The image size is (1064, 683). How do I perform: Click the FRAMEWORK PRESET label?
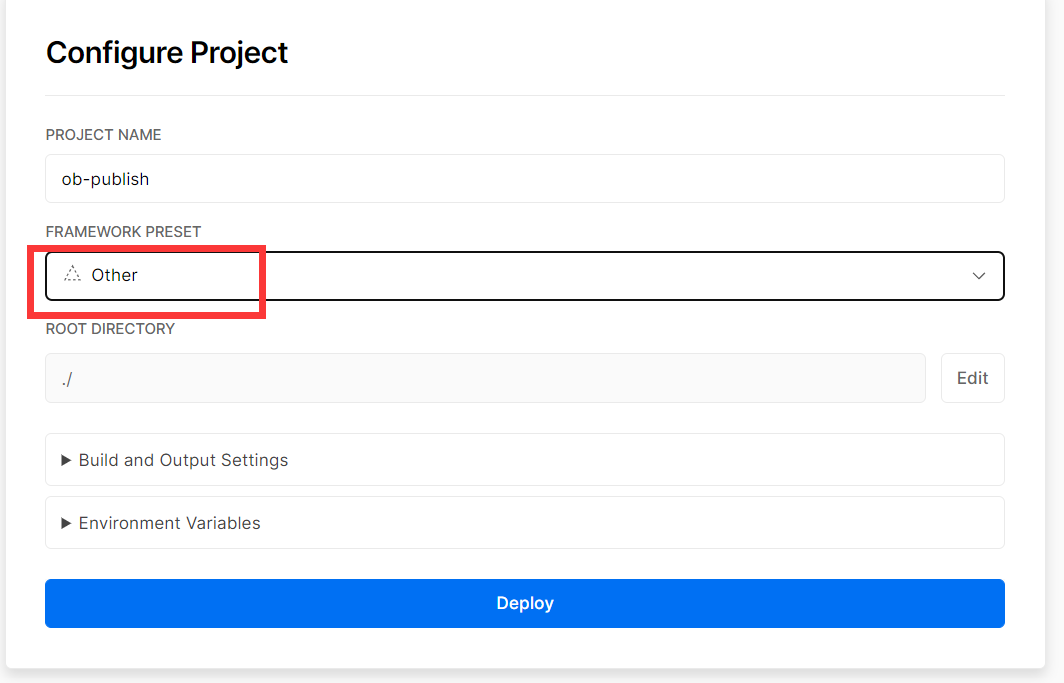(123, 232)
